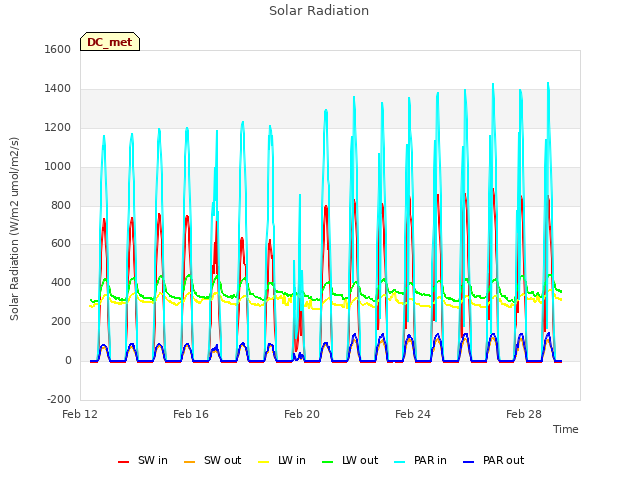Click the 200 y-axis tick label
640x480 pixels.
(61, 322)
